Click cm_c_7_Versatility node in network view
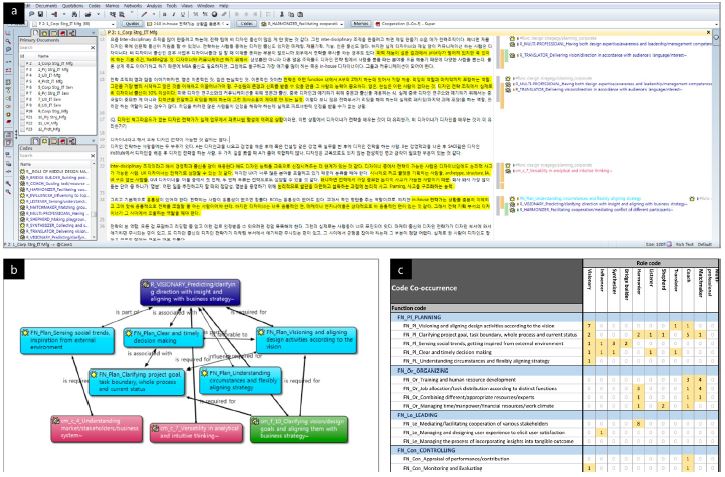725x477 pixels. pyautogui.click(x=197, y=433)
